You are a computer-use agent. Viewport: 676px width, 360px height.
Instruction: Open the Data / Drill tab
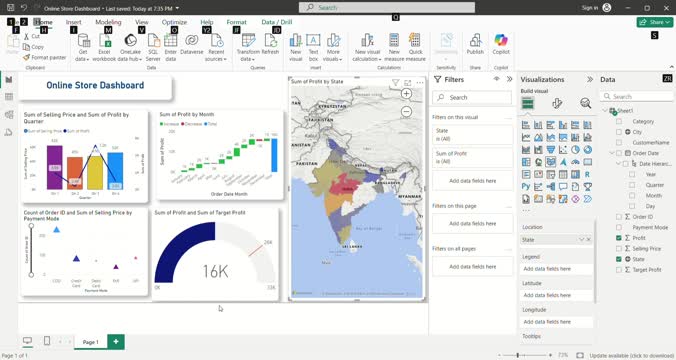click(x=276, y=22)
